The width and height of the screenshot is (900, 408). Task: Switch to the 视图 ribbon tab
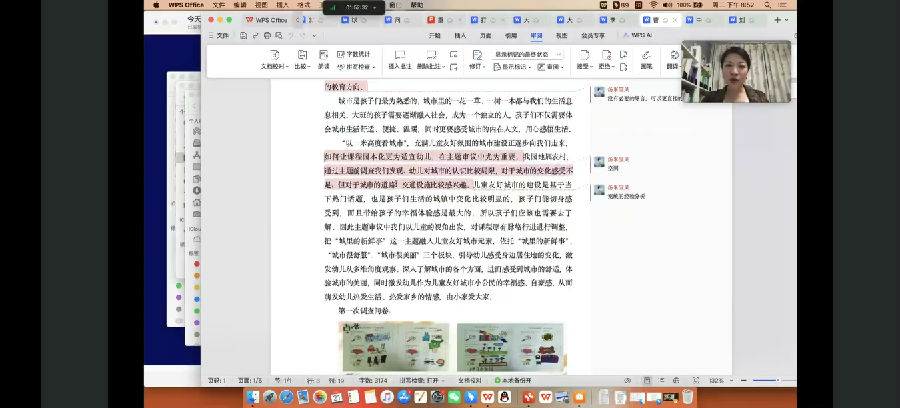click(562, 35)
